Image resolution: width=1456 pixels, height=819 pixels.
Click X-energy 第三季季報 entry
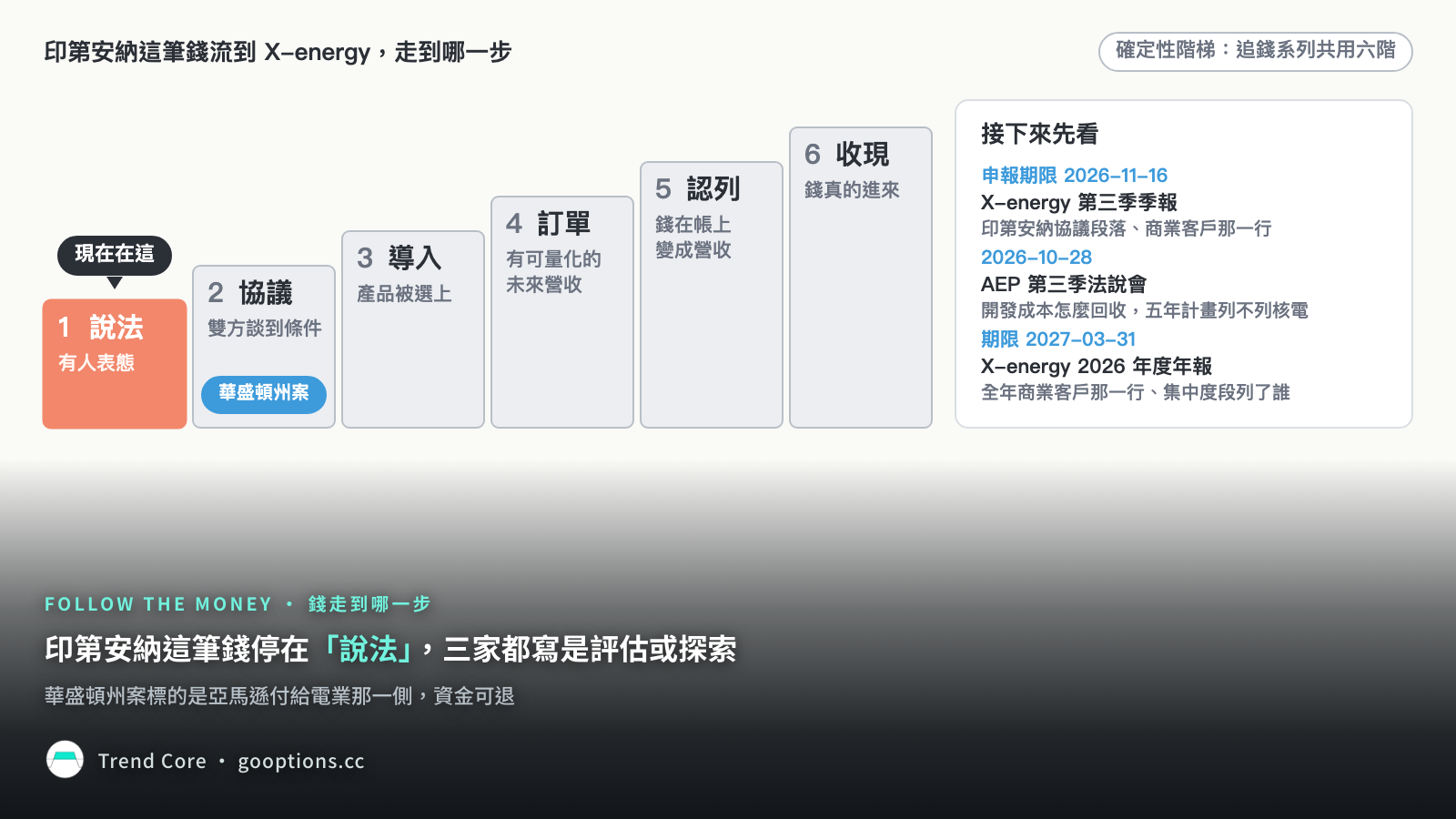click(x=1079, y=202)
